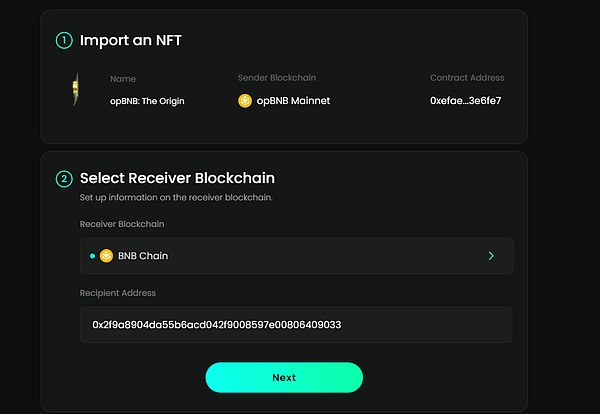
Task: Click the set up information helper text
Action: (x=175, y=198)
